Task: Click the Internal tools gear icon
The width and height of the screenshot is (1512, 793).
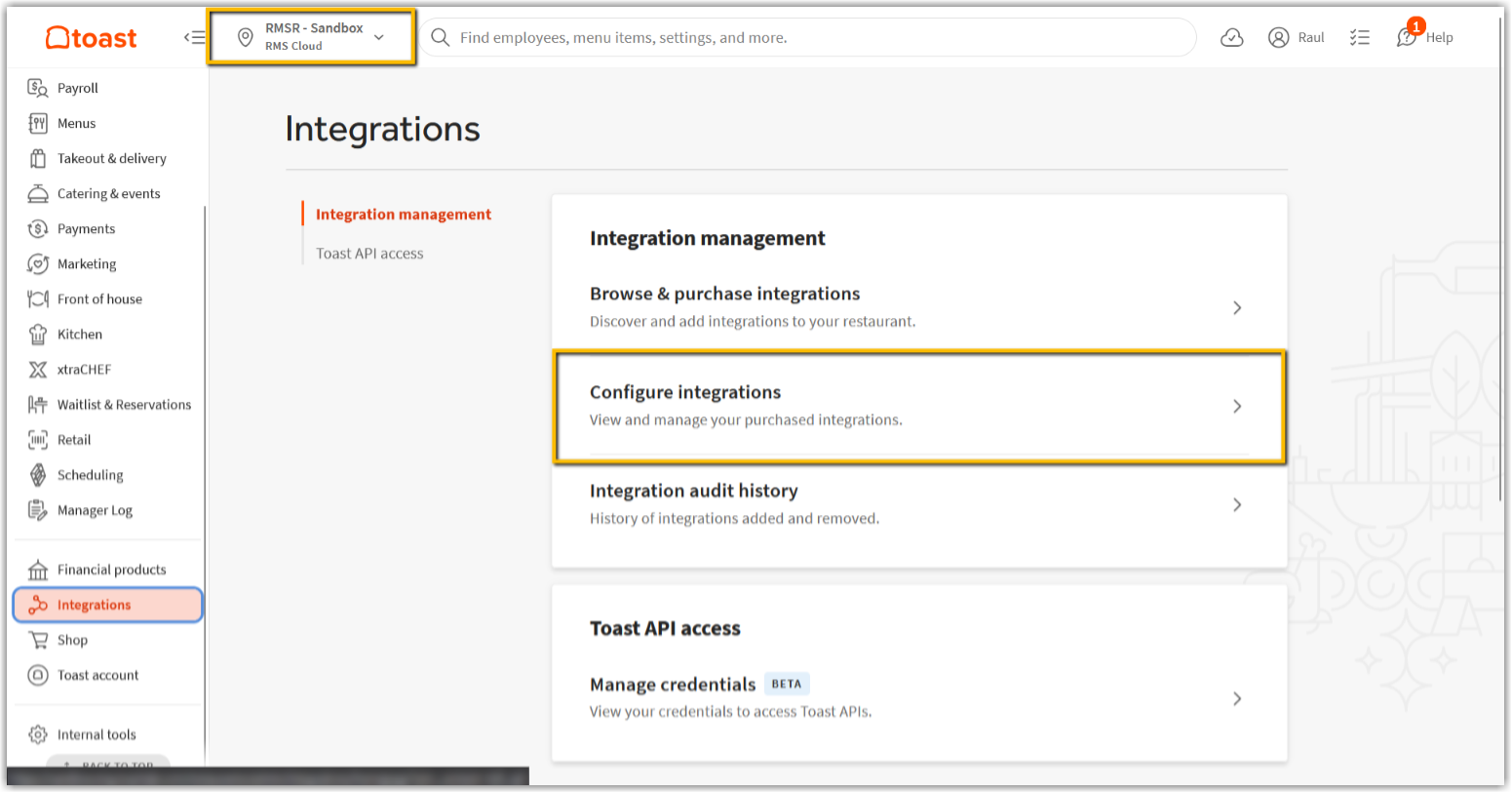Action: (38, 734)
